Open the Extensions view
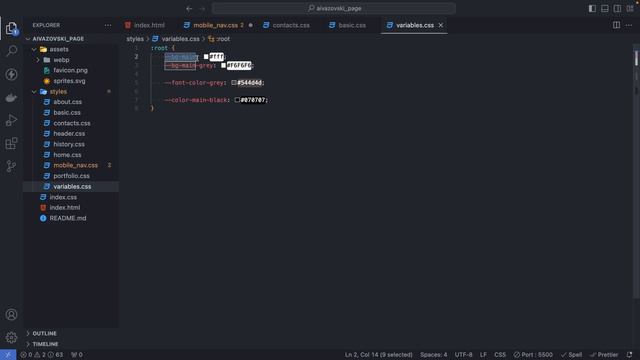The width and height of the screenshot is (640, 360). 11,143
